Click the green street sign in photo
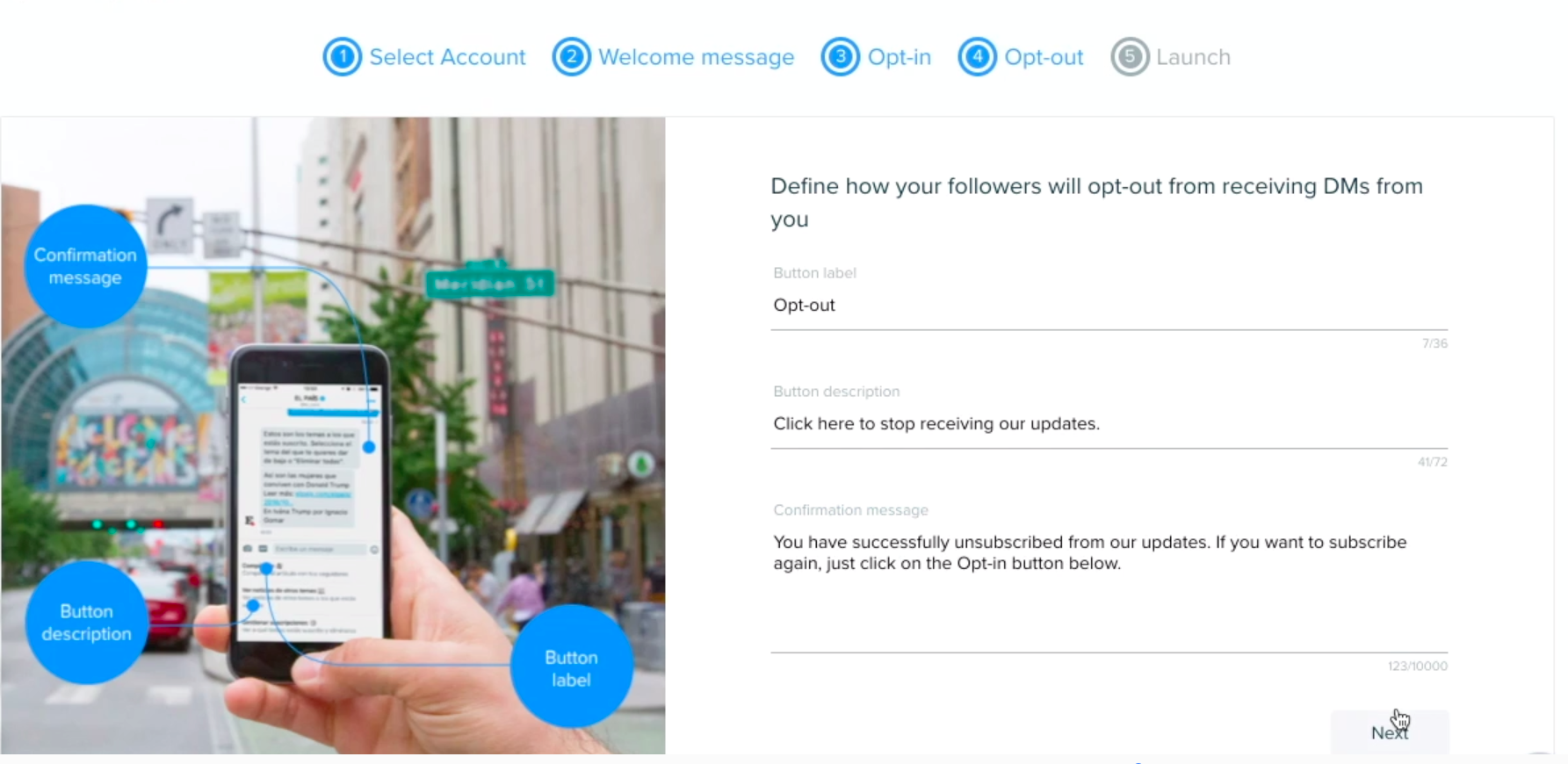 tap(490, 283)
